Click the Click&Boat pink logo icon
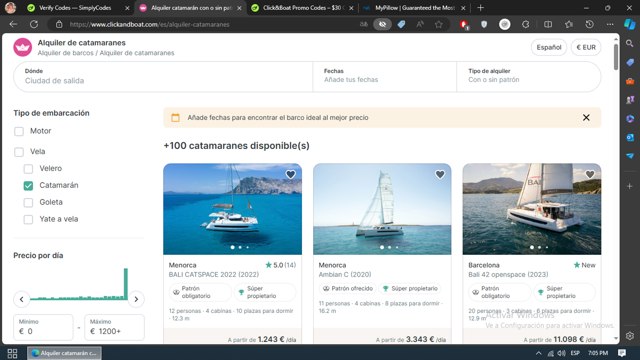640x360 pixels. pos(22,47)
